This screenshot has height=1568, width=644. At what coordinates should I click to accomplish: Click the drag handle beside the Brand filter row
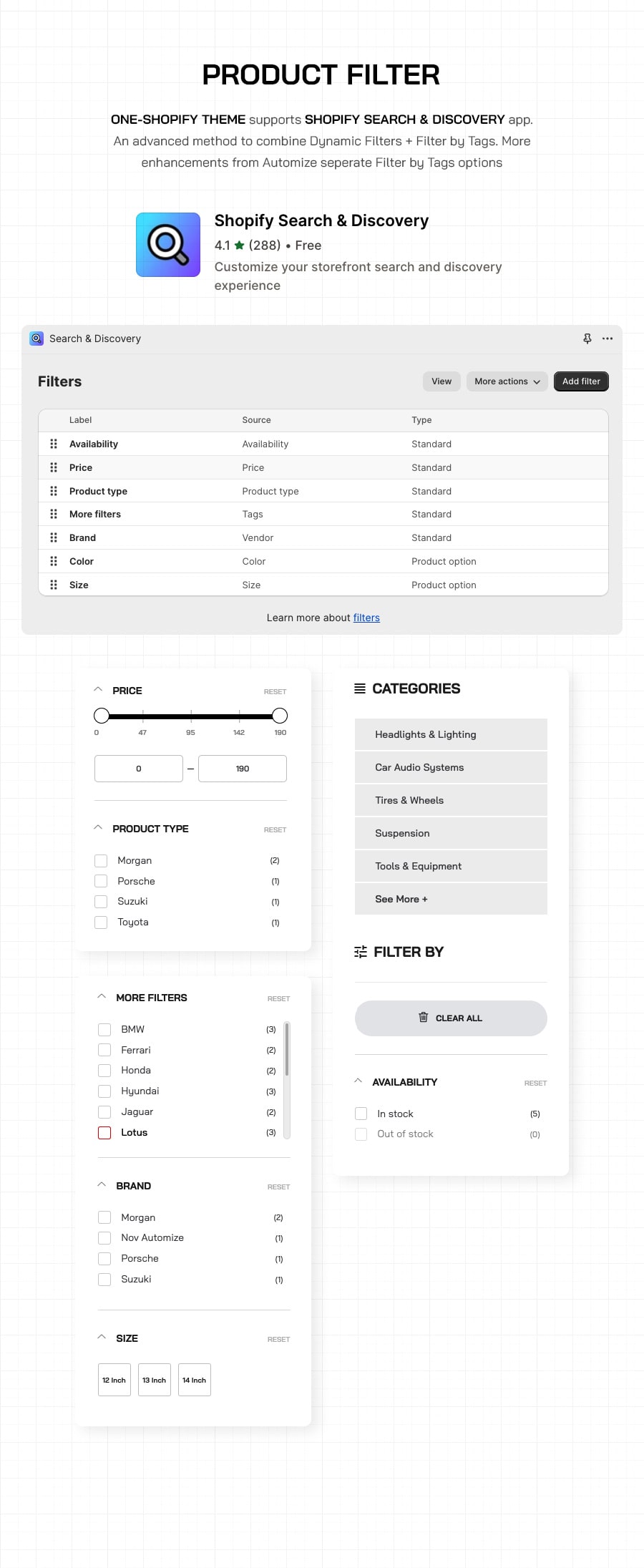pyautogui.click(x=54, y=537)
